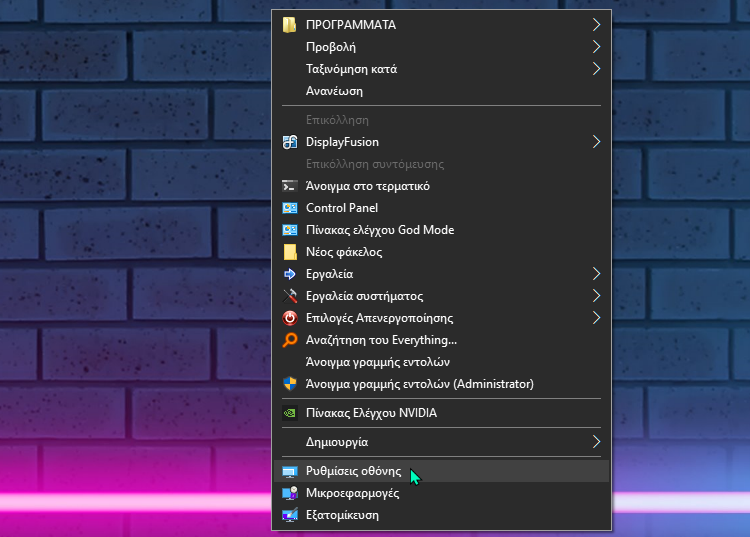
Task: Click the DisplayFusion icon
Action: [290, 142]
